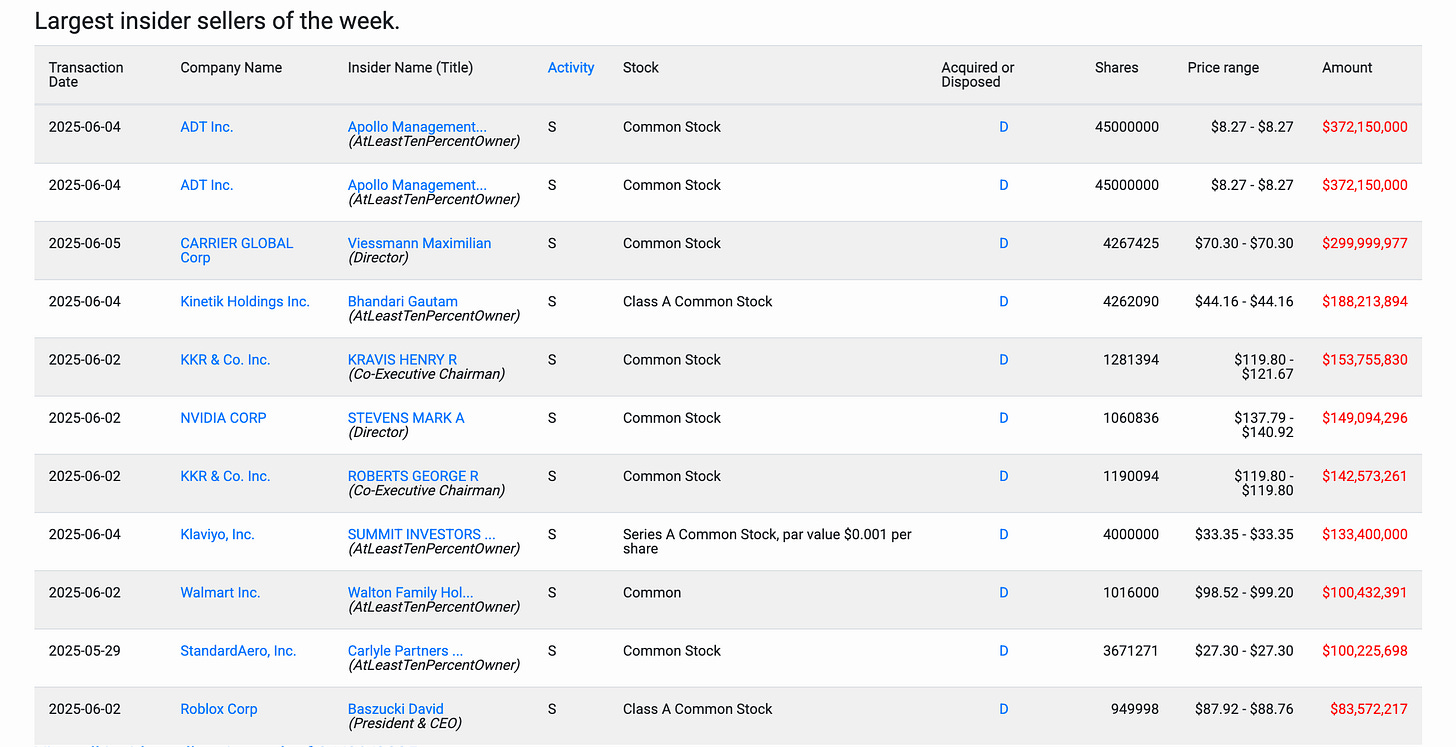Select the amount $142,573,261
The height and width of the screenshot is (747, 1456).
pyautogui.click(x=1364, y=476)
